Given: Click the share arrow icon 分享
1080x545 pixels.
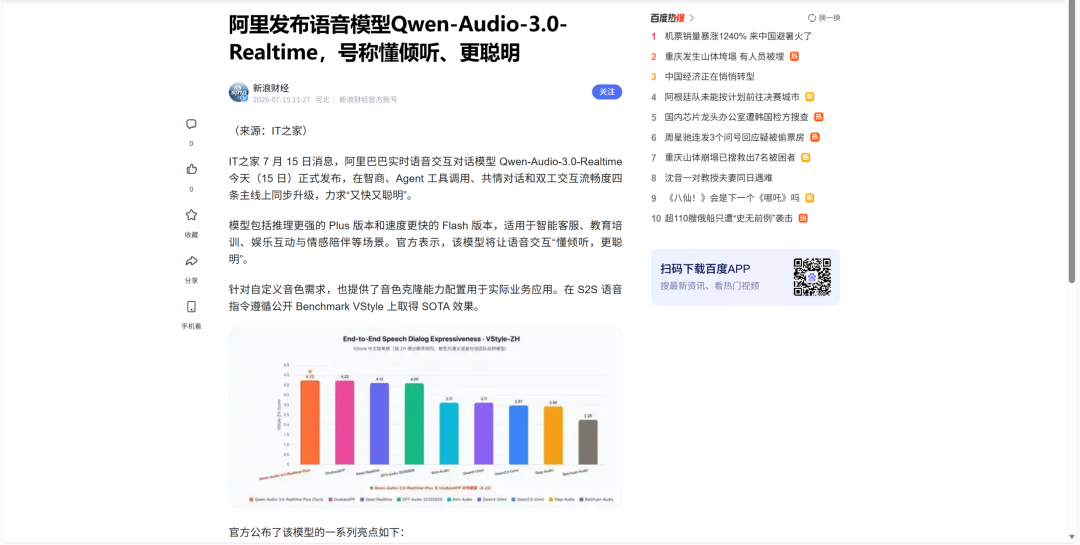Looking at the screenshot, I should 191,260.
